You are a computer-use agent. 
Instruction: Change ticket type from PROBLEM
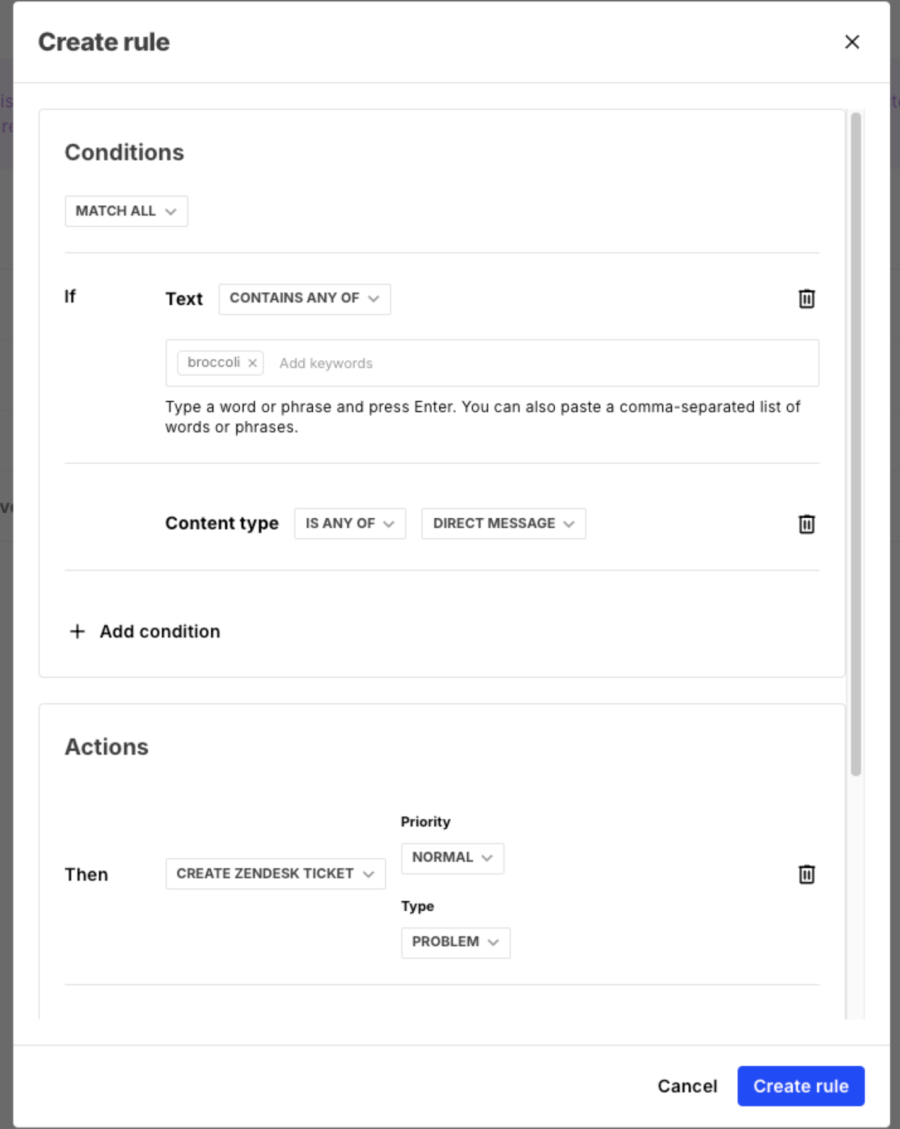point(455,942)
